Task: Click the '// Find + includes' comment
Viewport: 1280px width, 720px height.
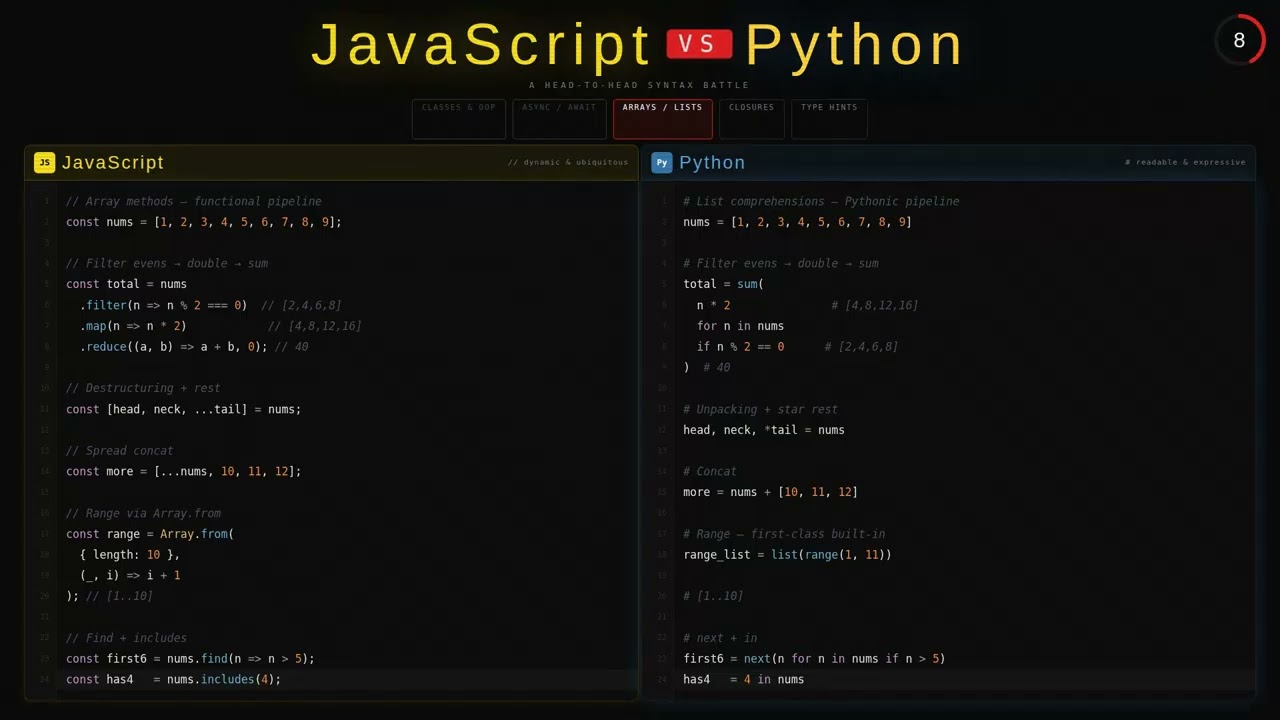Action: 126,638
